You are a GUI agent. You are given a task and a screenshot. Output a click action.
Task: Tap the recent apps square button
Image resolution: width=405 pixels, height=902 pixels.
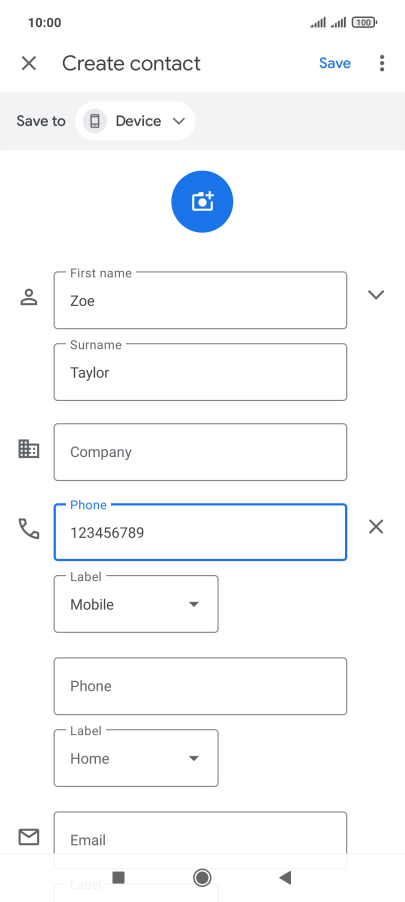[x=119, y=877]
